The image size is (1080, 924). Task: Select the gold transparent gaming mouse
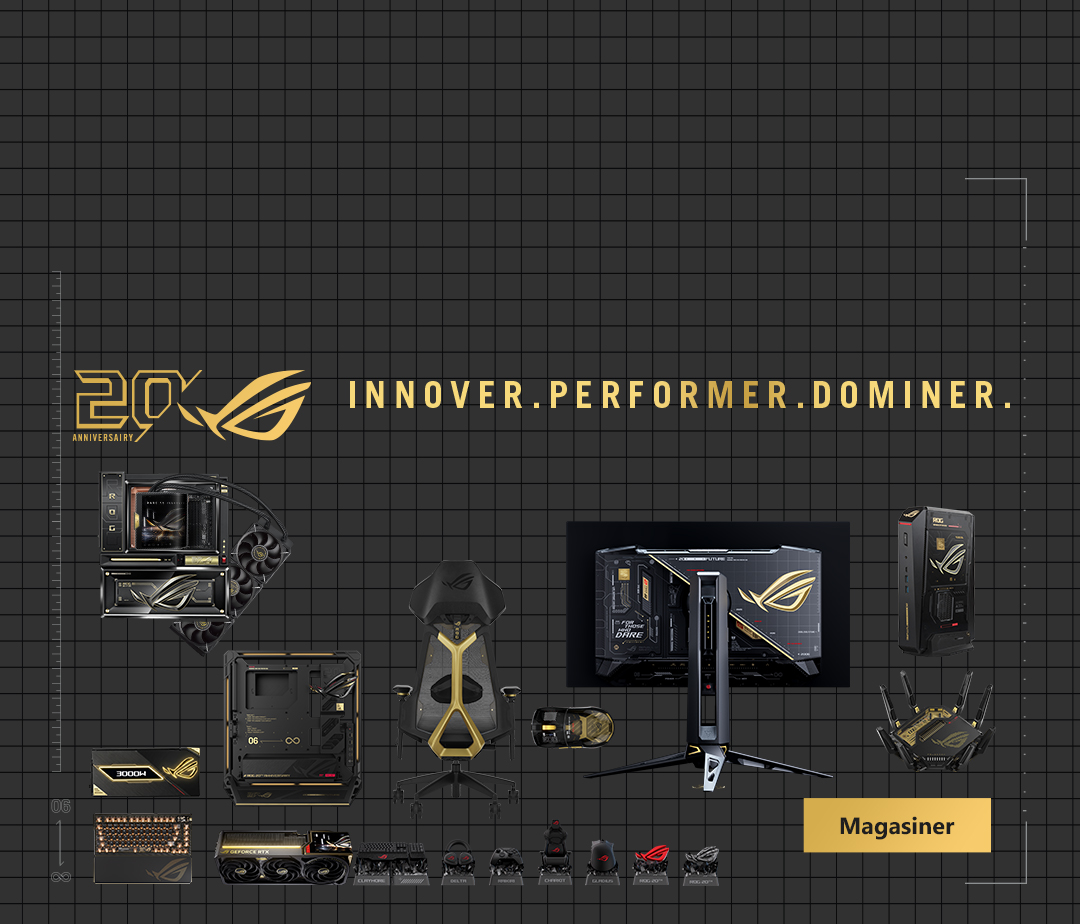coord(572,727)
